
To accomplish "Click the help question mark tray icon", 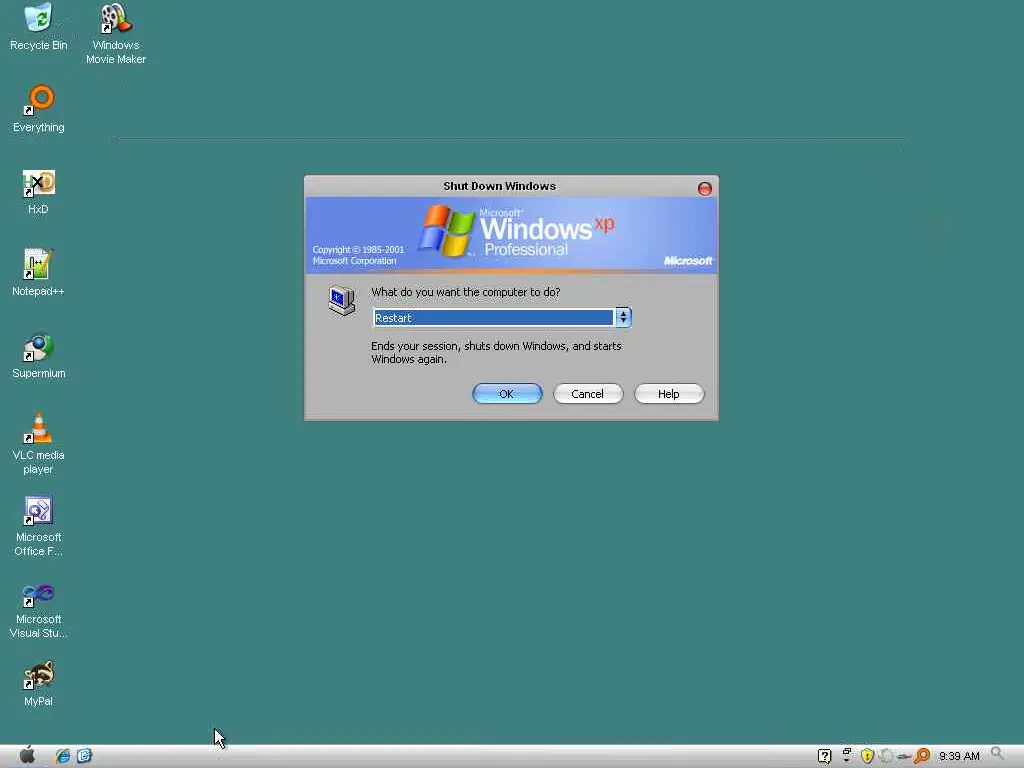I will [x=824, y=756].
